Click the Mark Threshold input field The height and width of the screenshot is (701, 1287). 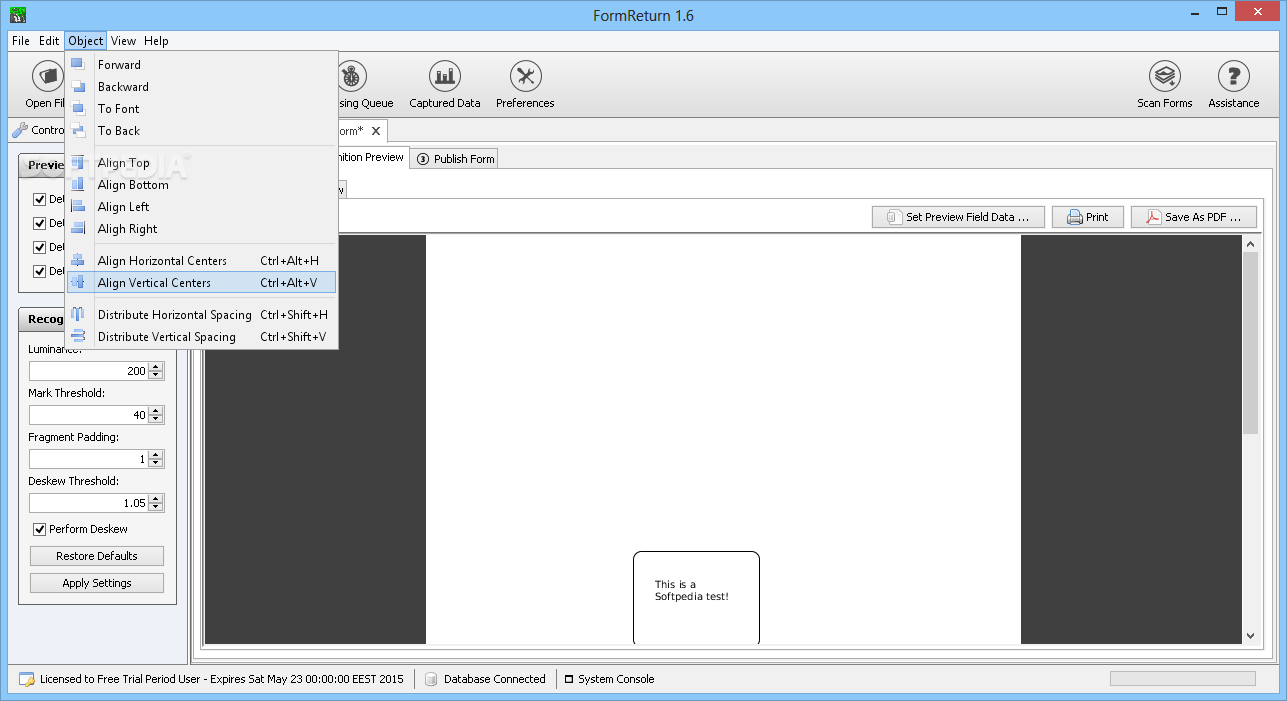coord(88,415)
